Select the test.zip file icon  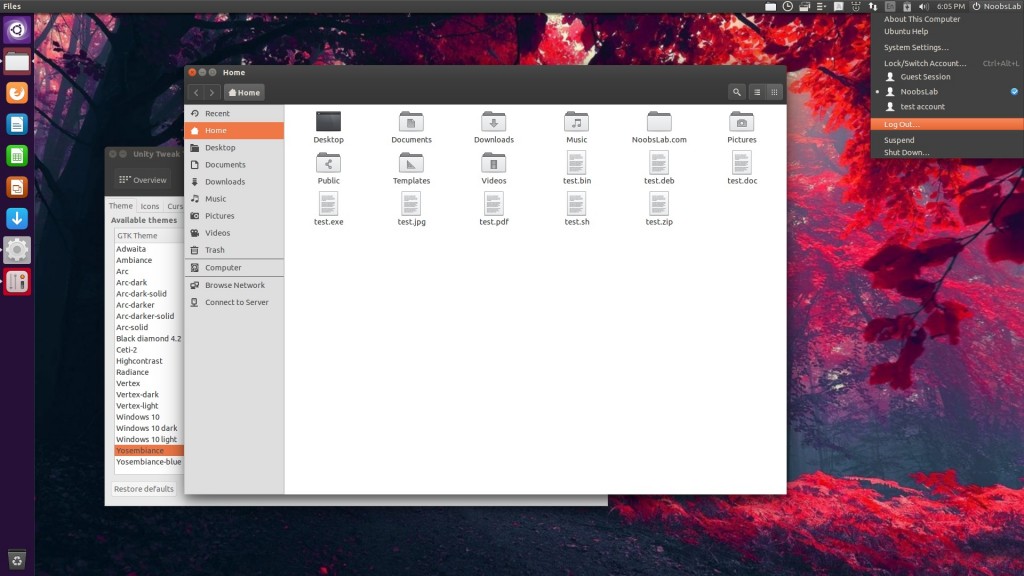pos(659,204)
